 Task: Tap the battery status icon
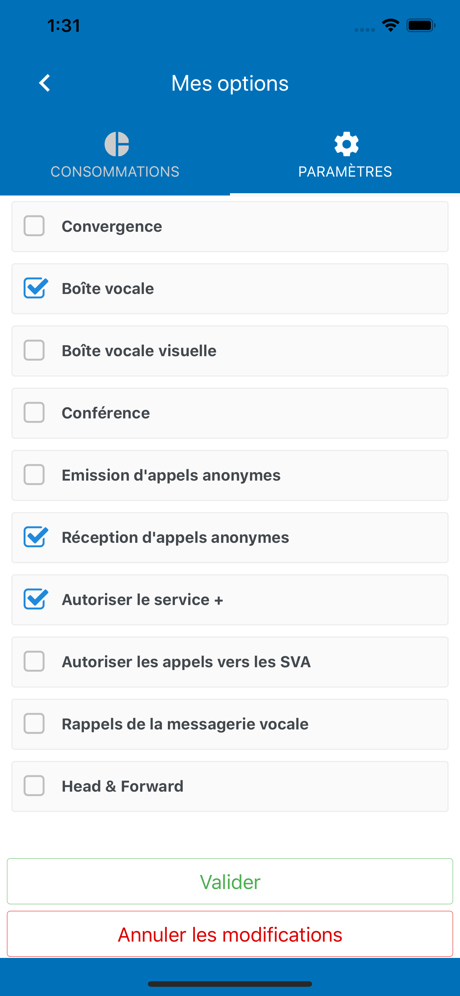click(x=421, y=25)
